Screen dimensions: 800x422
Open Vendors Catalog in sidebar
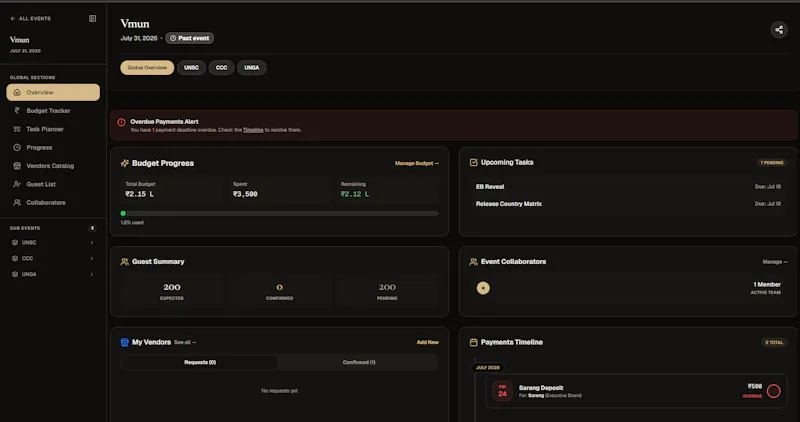pyautogui.click(x=53, y=166)
